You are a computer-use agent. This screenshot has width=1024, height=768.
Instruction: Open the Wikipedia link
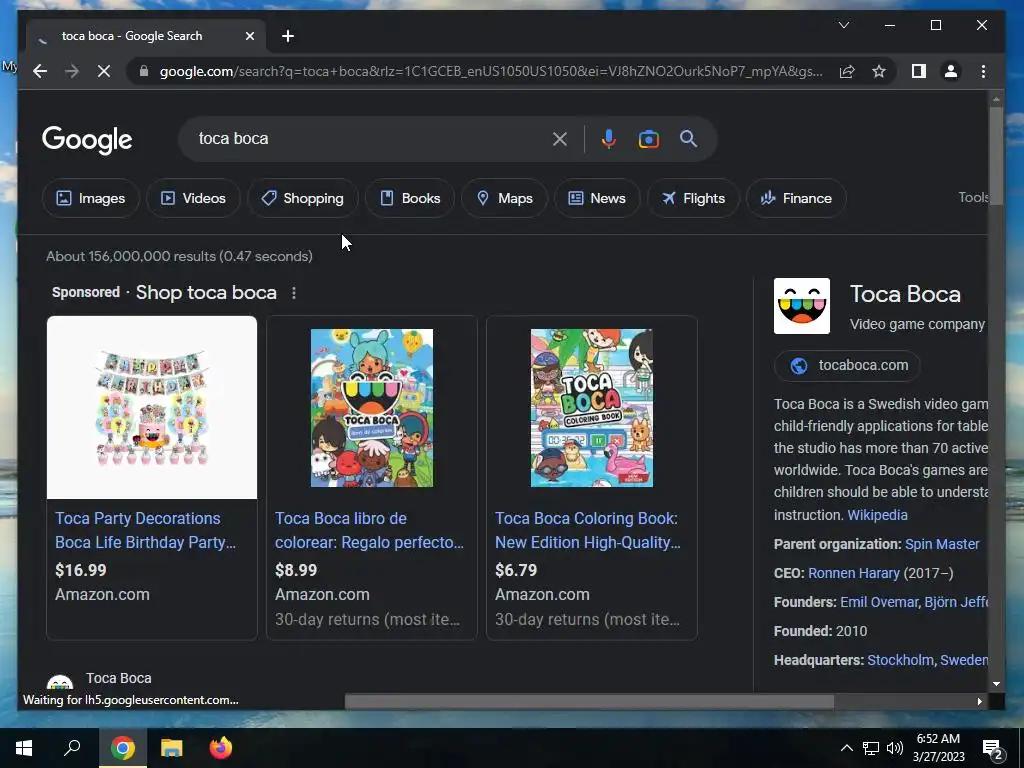click(x=877, y=515)
